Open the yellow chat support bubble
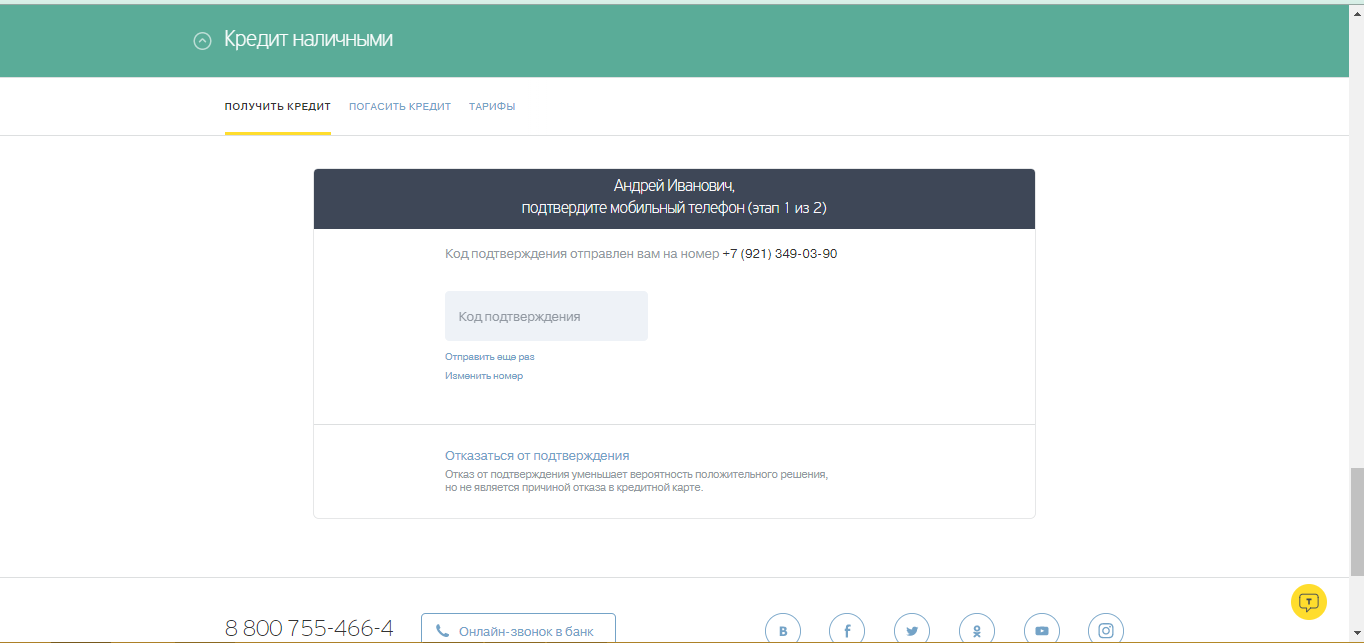Image resolution: width=1364 pixels, height=643 pixels. 1308,602
